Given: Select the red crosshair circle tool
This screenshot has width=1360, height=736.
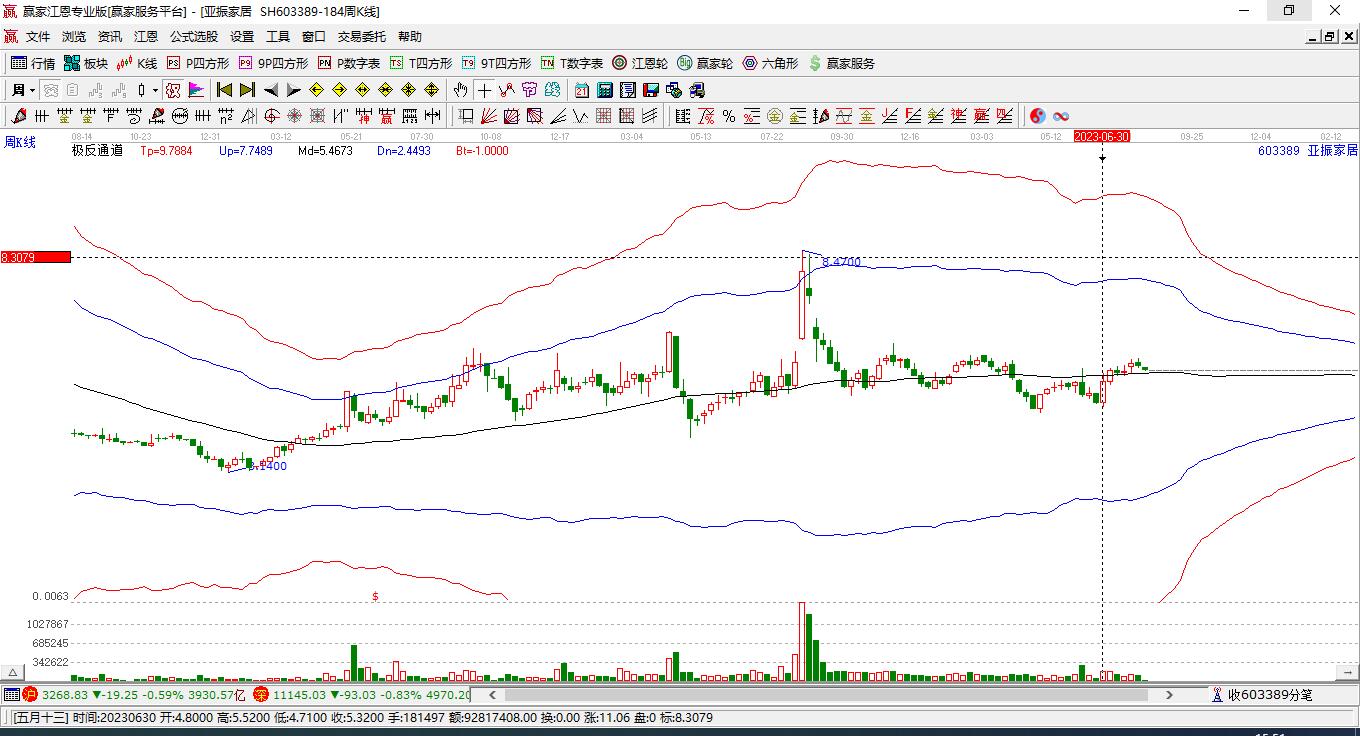Looking at the screenshot, I should [x=272, y=116].
